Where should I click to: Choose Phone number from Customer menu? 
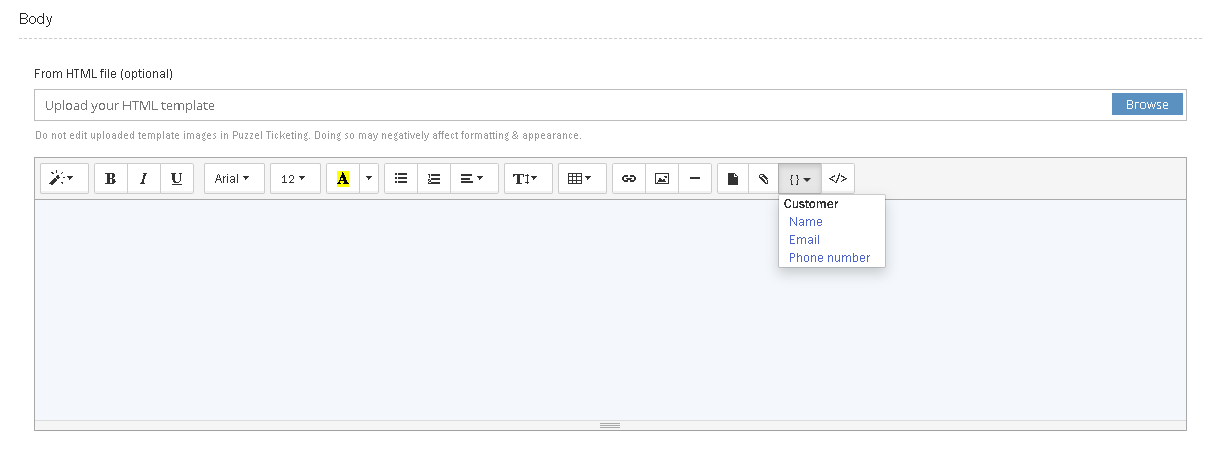(x=829, y=258)
